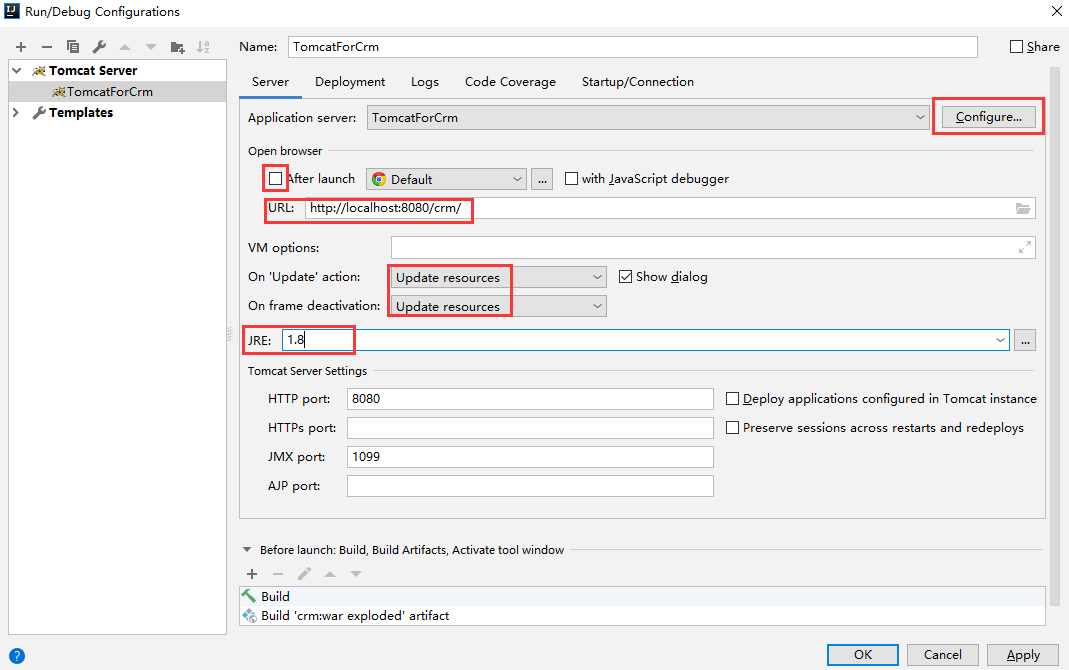Click into the HTTP port field
The width and height of the screenshot is (1069, 670).
click(530, 399)
